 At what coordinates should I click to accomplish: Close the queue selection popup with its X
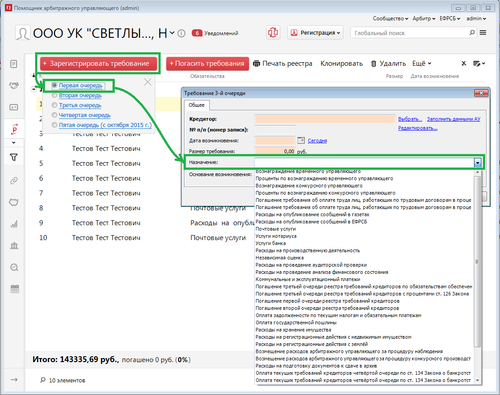pos(147,82)
